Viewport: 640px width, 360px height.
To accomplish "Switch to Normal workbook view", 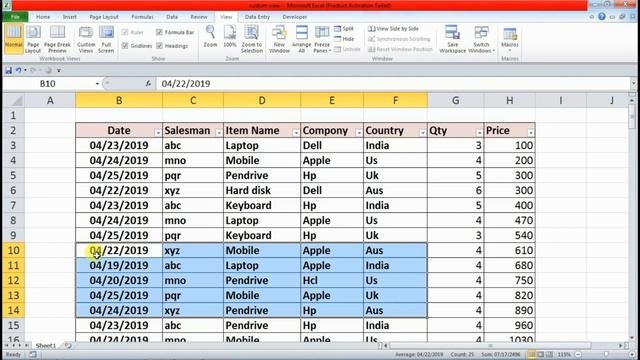I will [x=13, y=39].
